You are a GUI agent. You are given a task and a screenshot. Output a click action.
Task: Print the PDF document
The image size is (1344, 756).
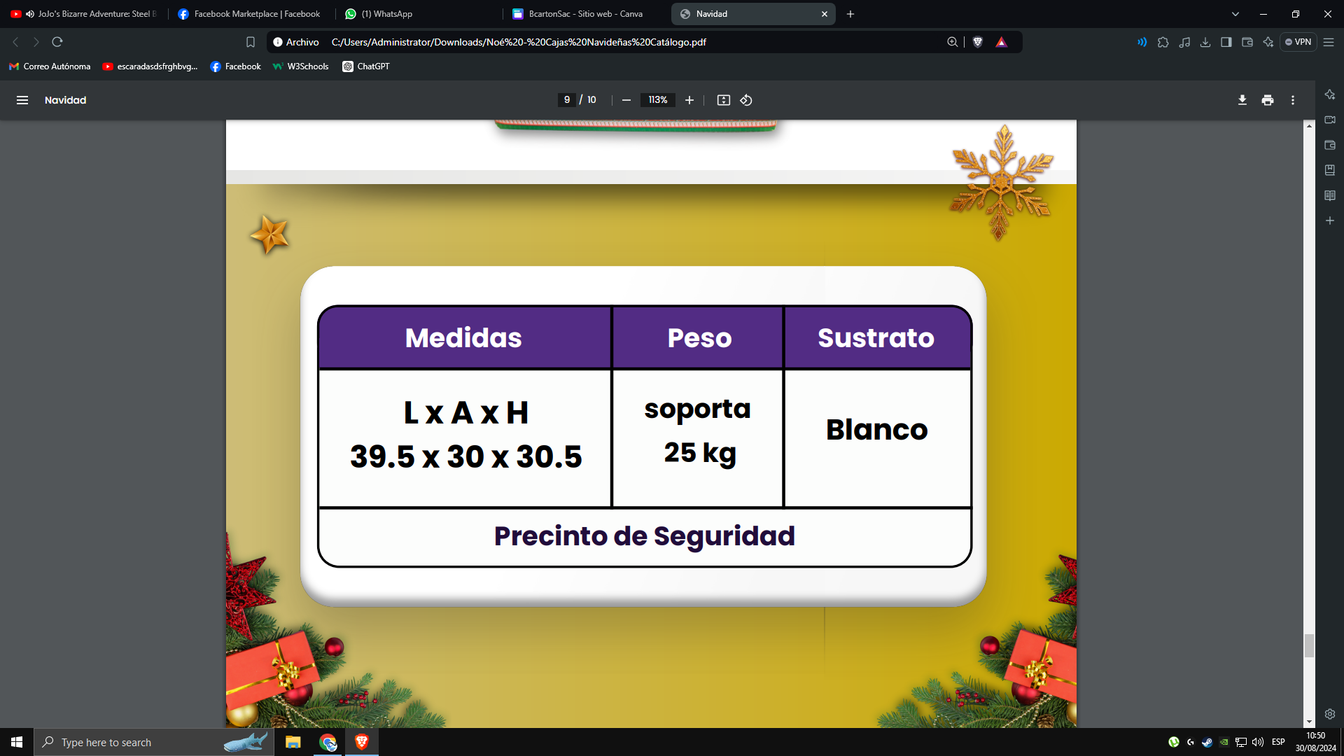coord(1267,100)
